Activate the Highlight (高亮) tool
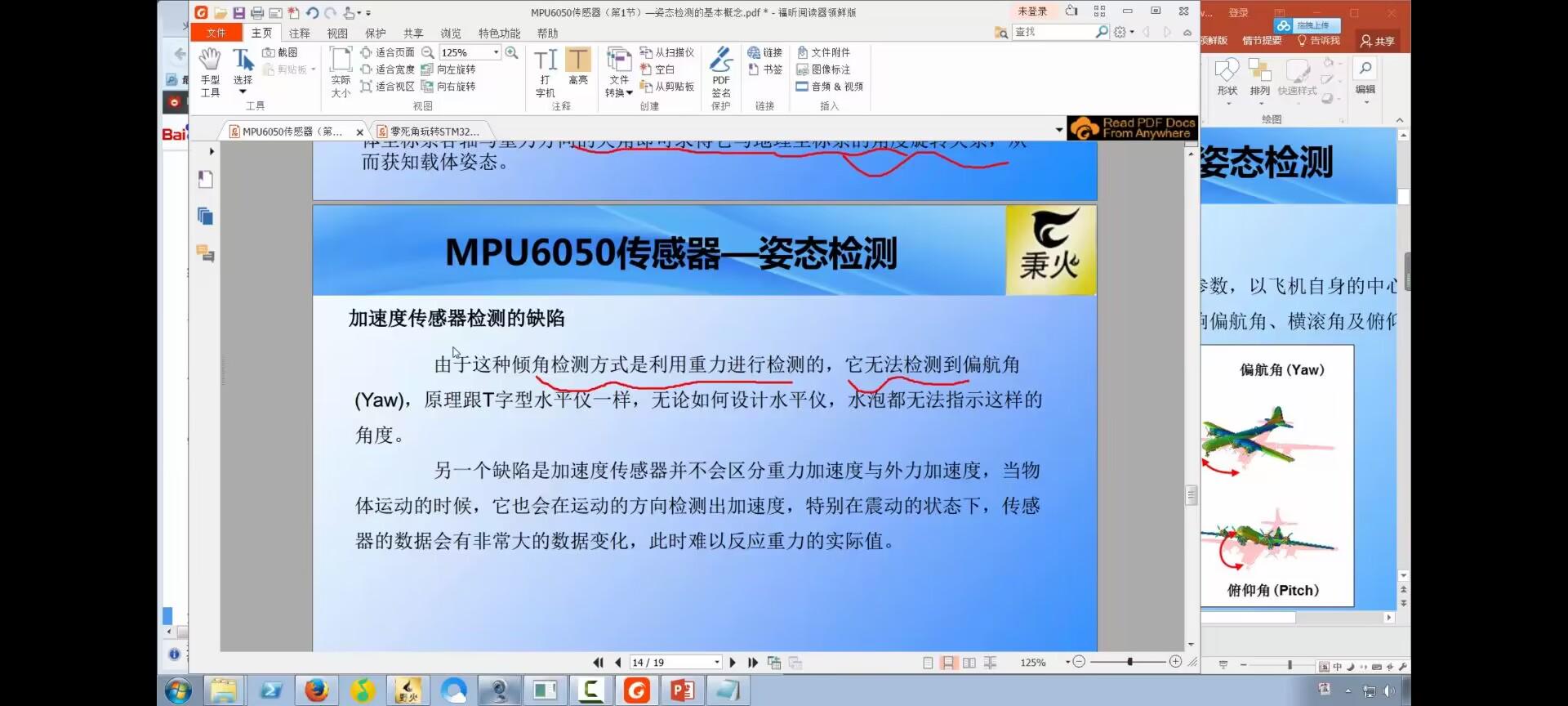The image size is (1568, 706). (578, 66)
